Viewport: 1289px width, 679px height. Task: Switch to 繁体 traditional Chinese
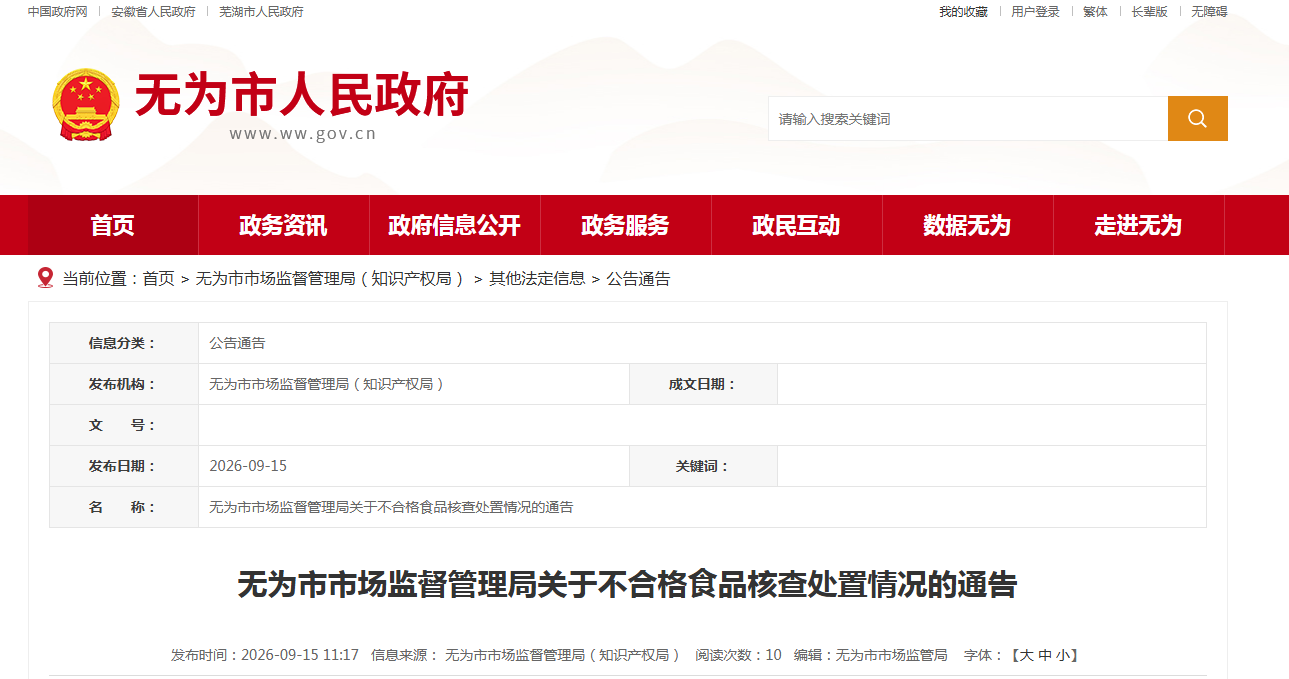1095,12
